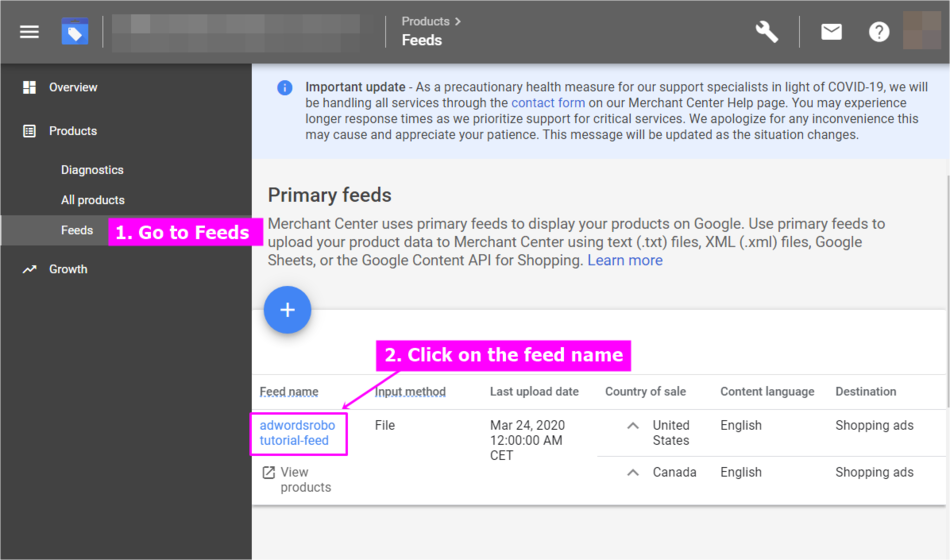Click the Growth trend arrow icon
This screenshot has width=950, height=560.
pos(30,270)
